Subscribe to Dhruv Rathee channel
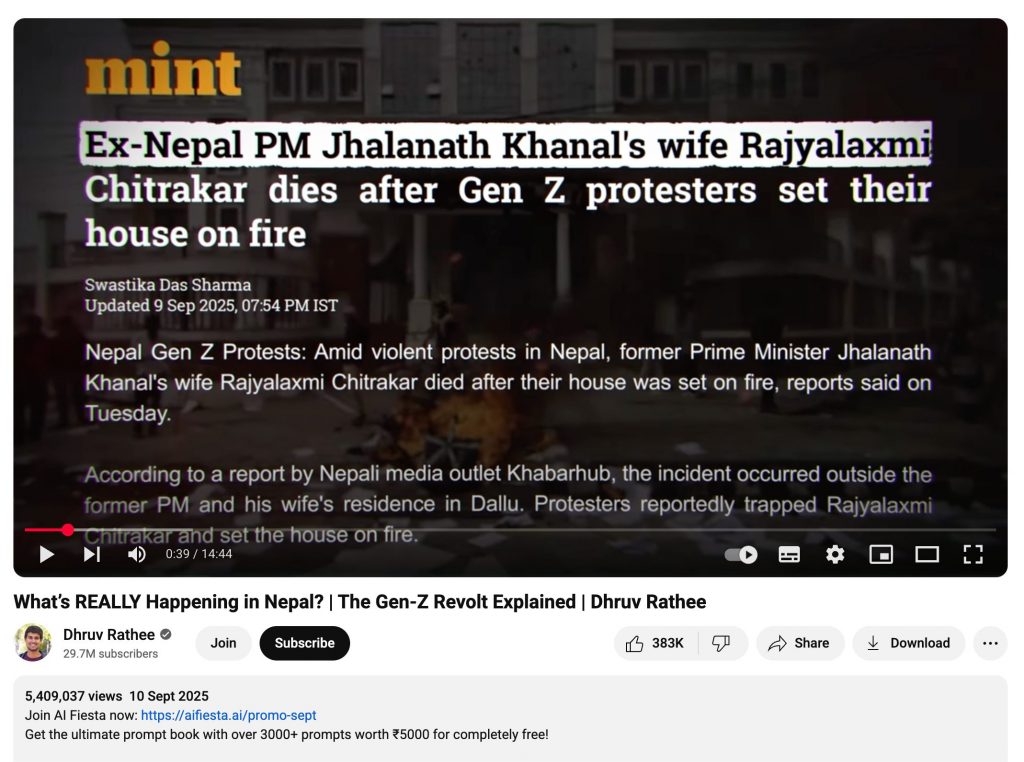Viewport: 1024px width, 762px height. pyautogui.click(x=304, y=643)
